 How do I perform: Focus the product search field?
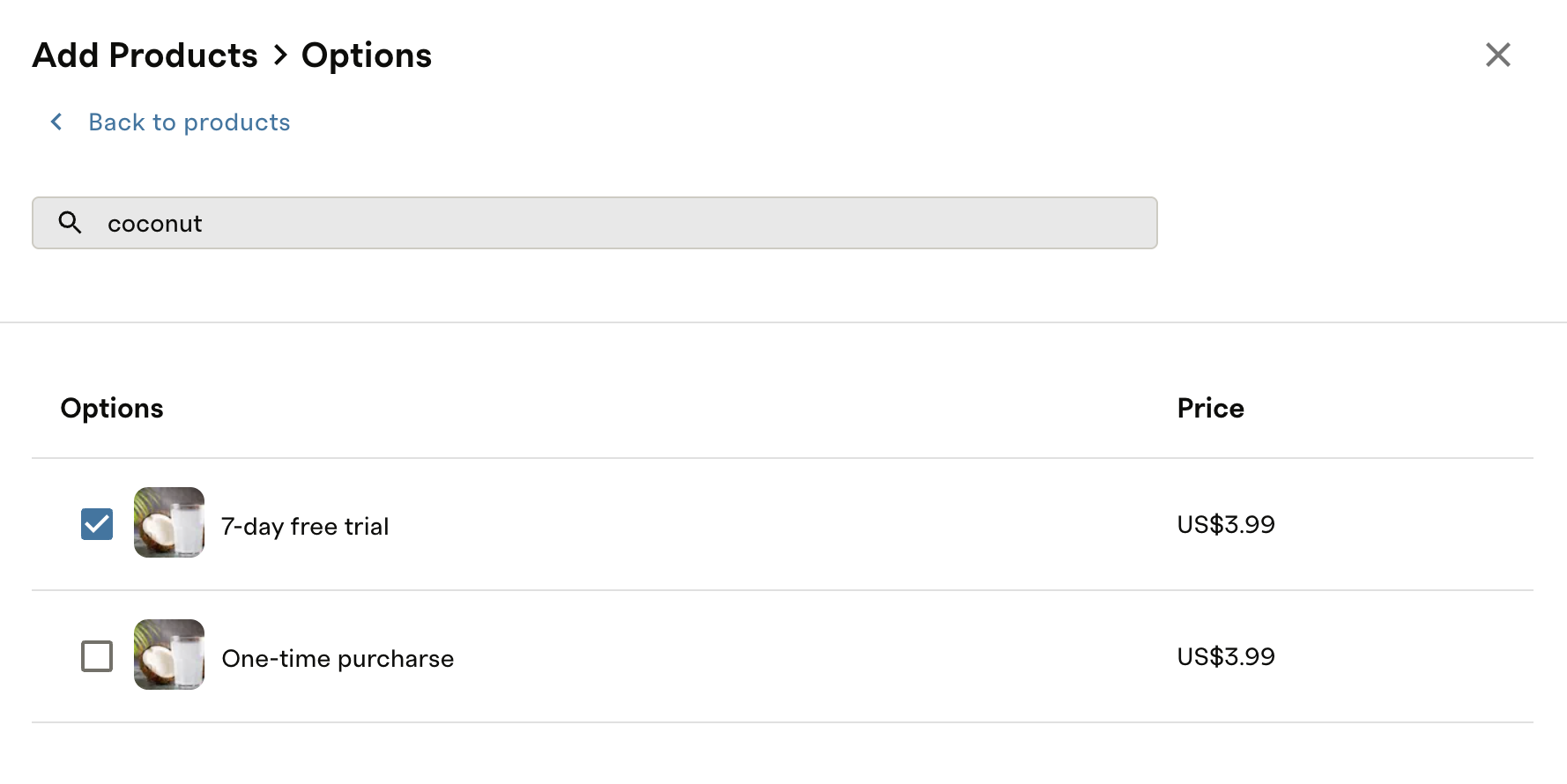pyautogui.click(x=595, y=223)
